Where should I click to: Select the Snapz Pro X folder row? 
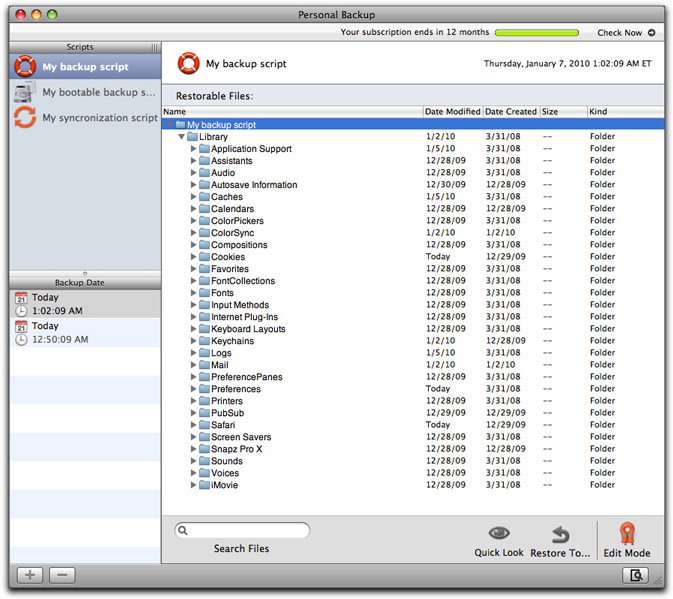pyautogui.click(x=413, y=449)
